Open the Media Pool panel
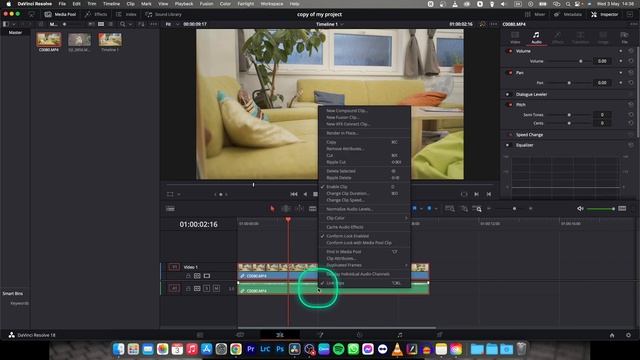The width and height of the screenshot is (640, 360). tap(60, 14)
